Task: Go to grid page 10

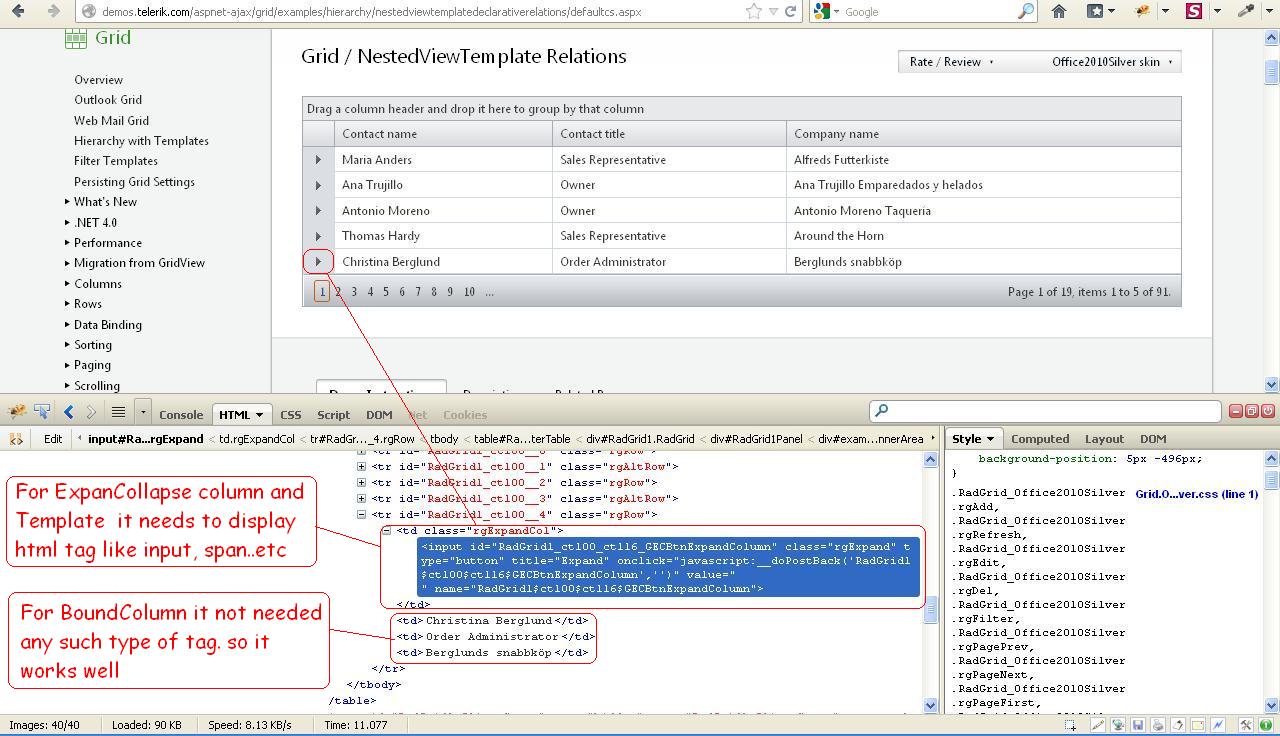Action: coord(469,292)
